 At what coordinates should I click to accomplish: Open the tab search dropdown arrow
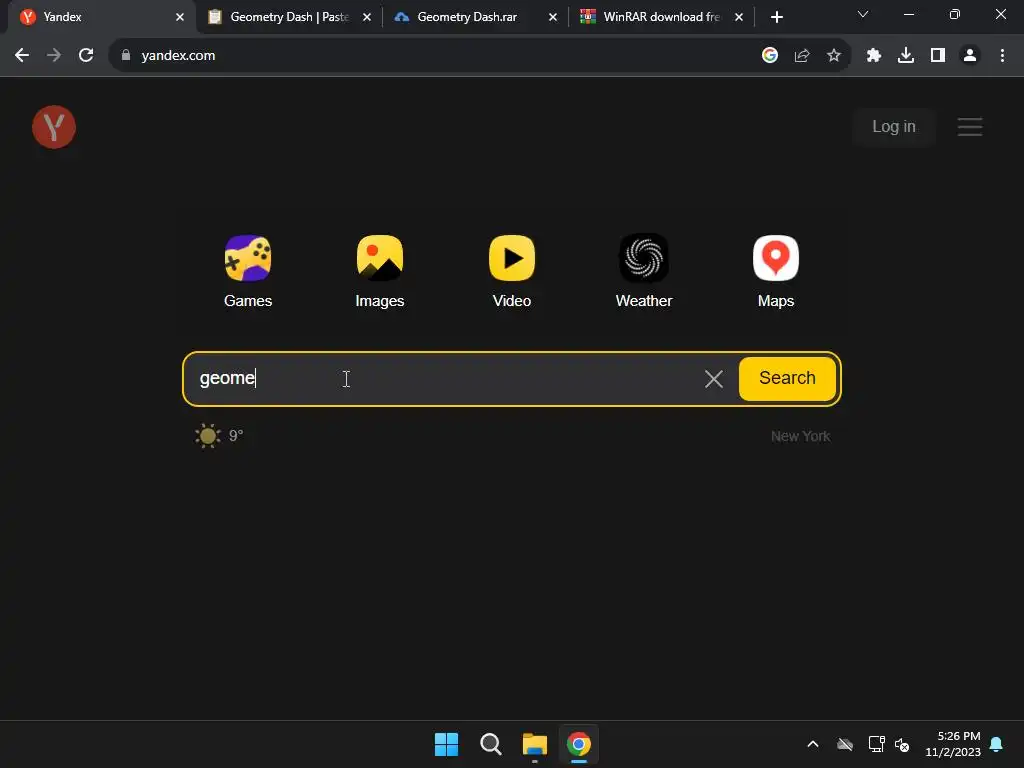coord(863,14)
